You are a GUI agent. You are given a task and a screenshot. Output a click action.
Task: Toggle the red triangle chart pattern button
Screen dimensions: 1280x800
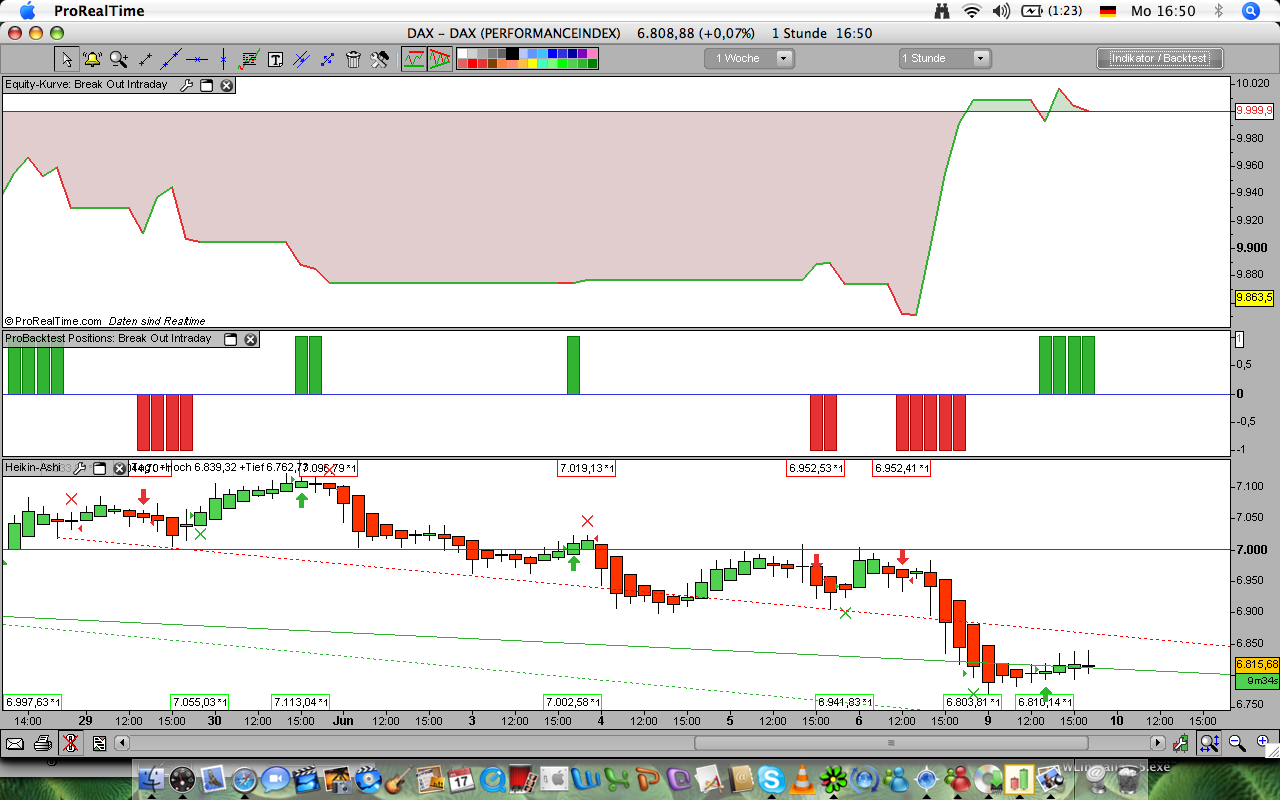[x=440, y=59]
